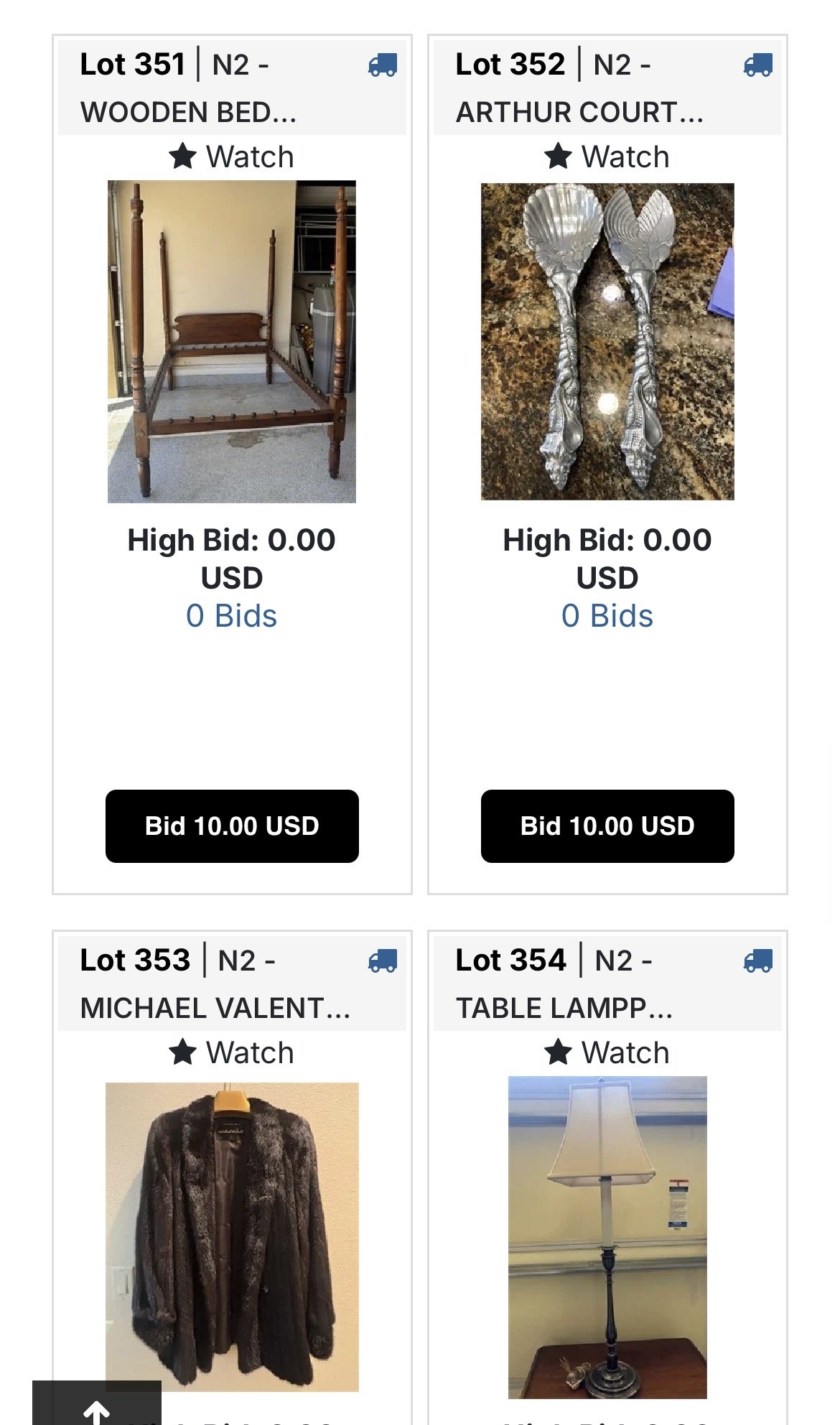The image size is (840, 1425).
Task: Bid 10.00 USD on Arthur Court lot
Action: (607, 826)
